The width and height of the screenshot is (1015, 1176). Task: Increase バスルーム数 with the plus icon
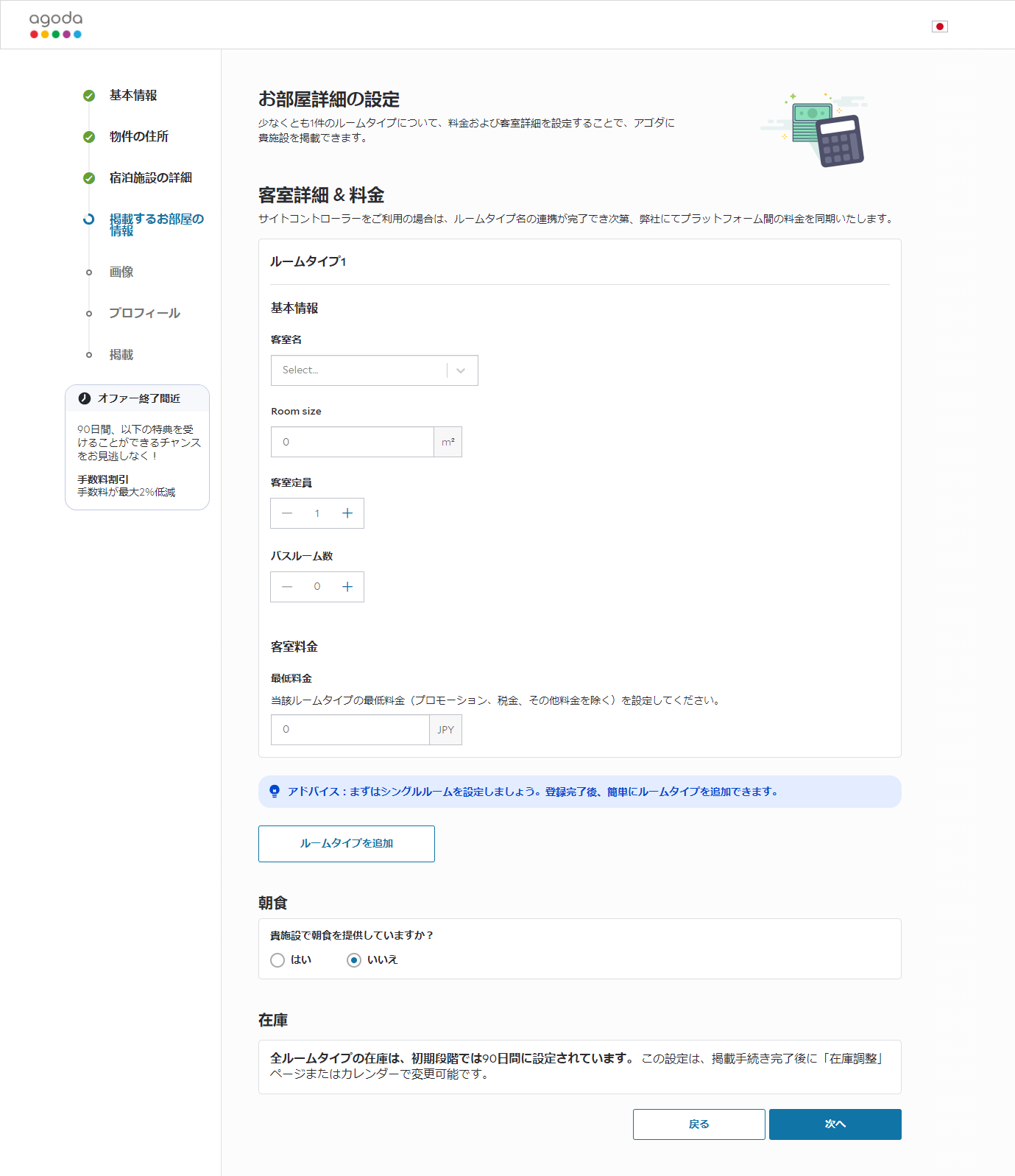347,587
